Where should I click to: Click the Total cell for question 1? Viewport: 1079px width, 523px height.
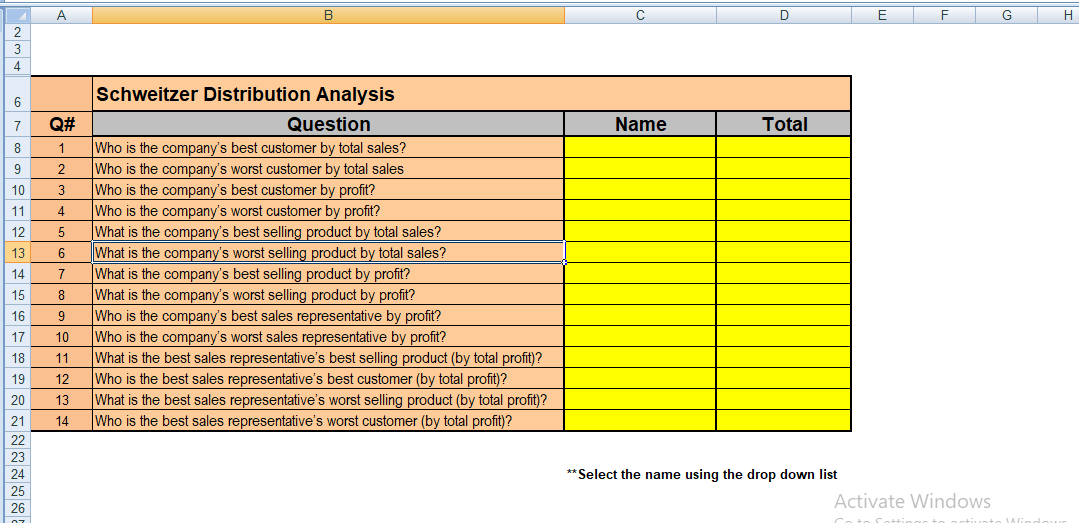point(784,147)
